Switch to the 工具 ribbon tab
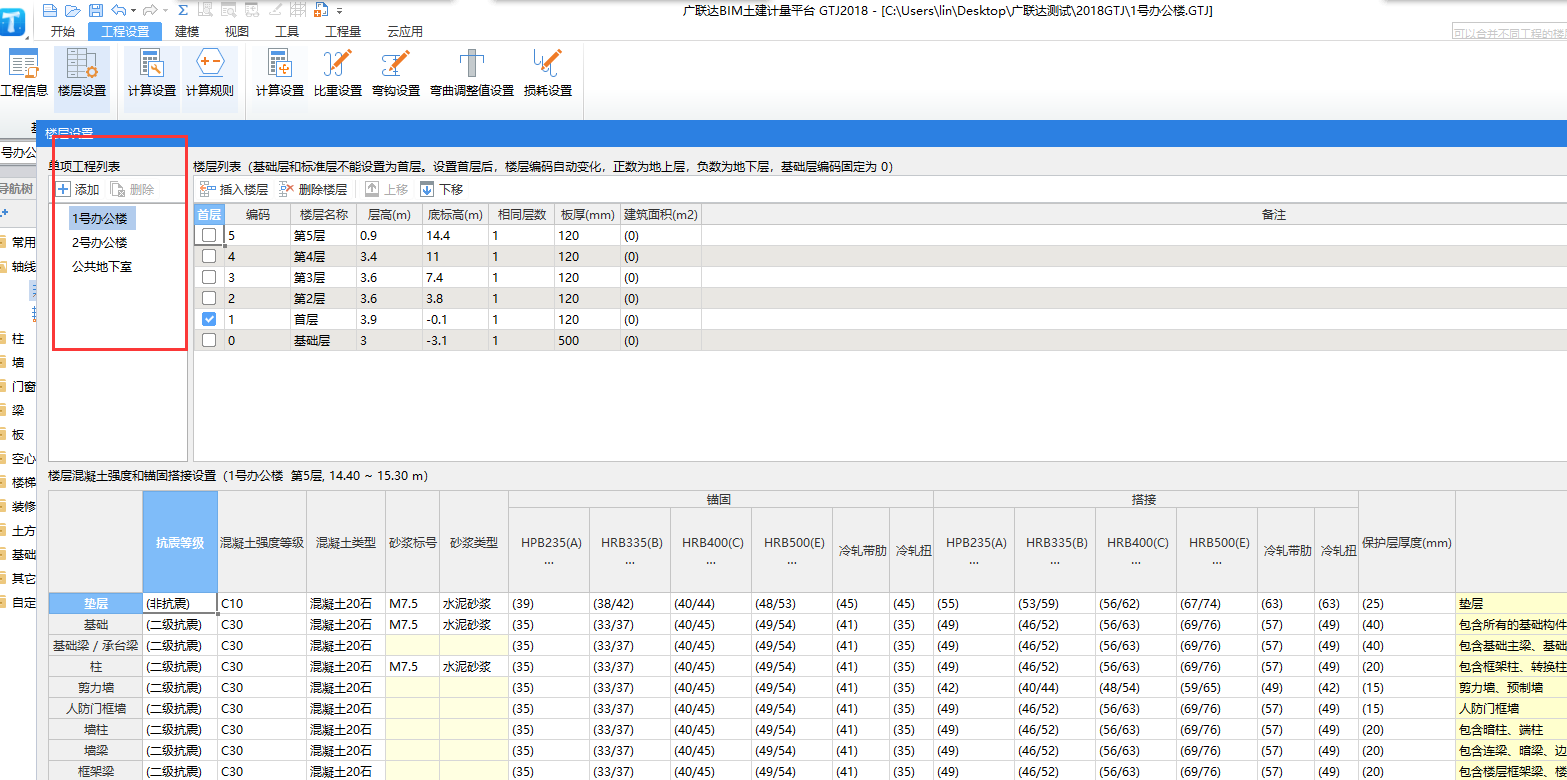Viewport: 1567px width, 780px height. (287, 31)
